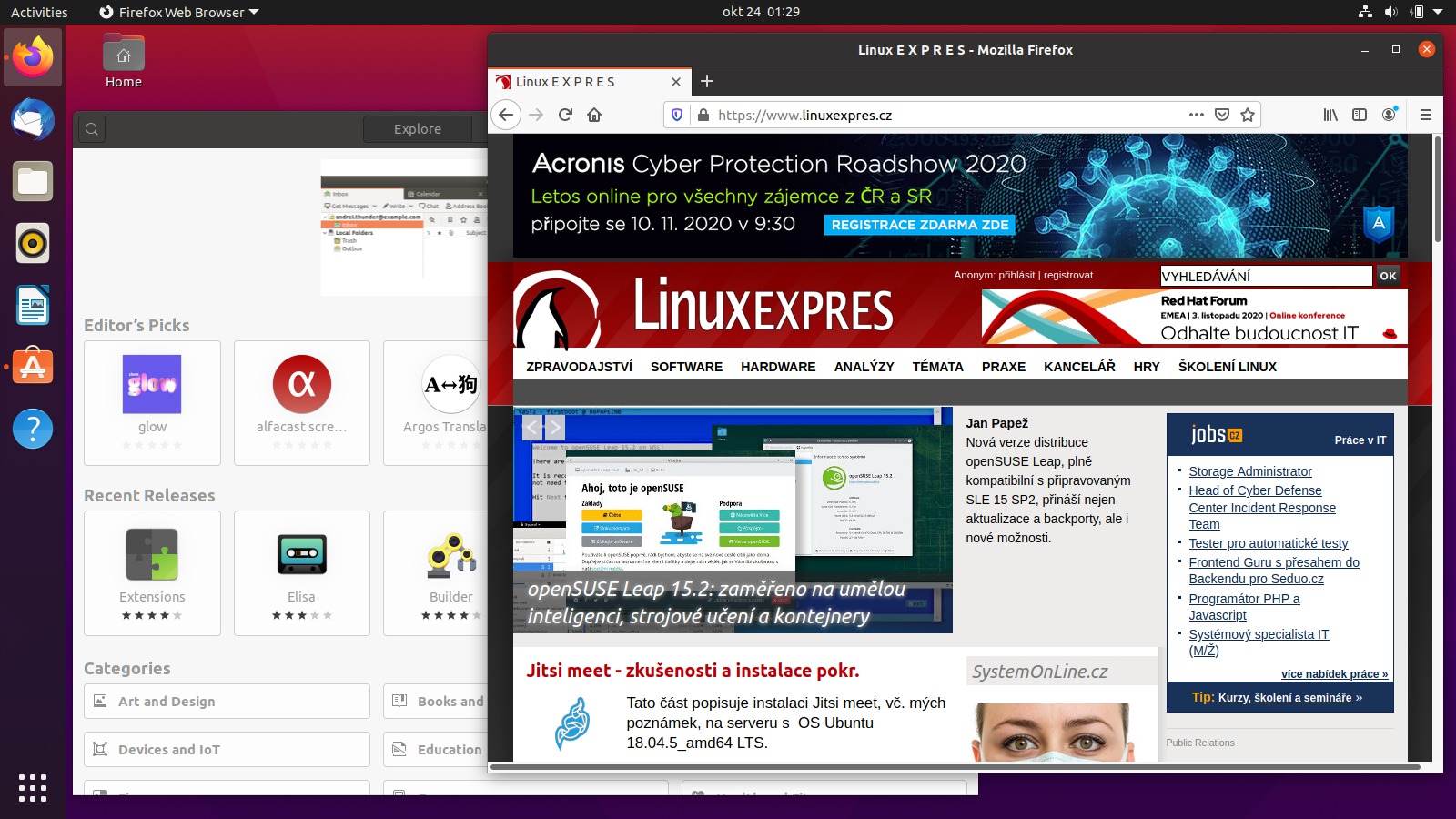Viewport: 1456px width, 819px height.
Task: Close the Linux EXPRES tab
Action: click(676, 82)
